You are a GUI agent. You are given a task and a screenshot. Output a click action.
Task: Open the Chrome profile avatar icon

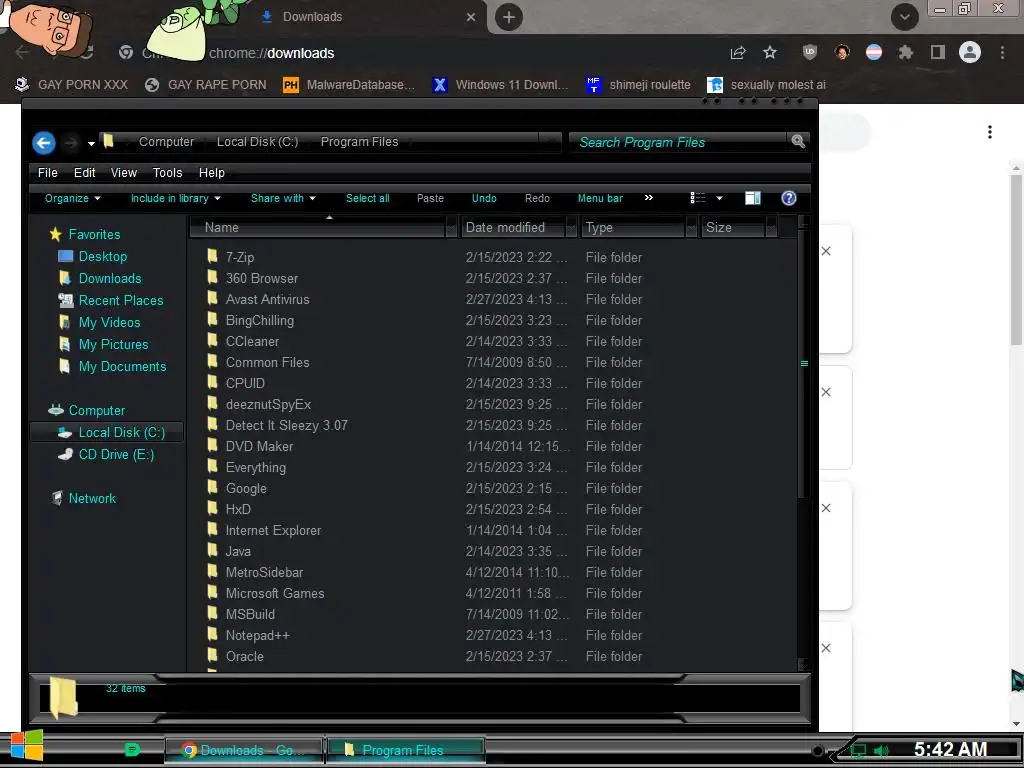970,52
